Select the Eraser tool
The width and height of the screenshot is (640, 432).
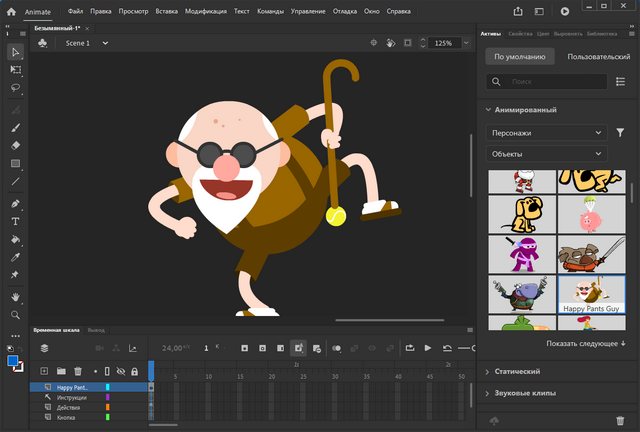16,145
